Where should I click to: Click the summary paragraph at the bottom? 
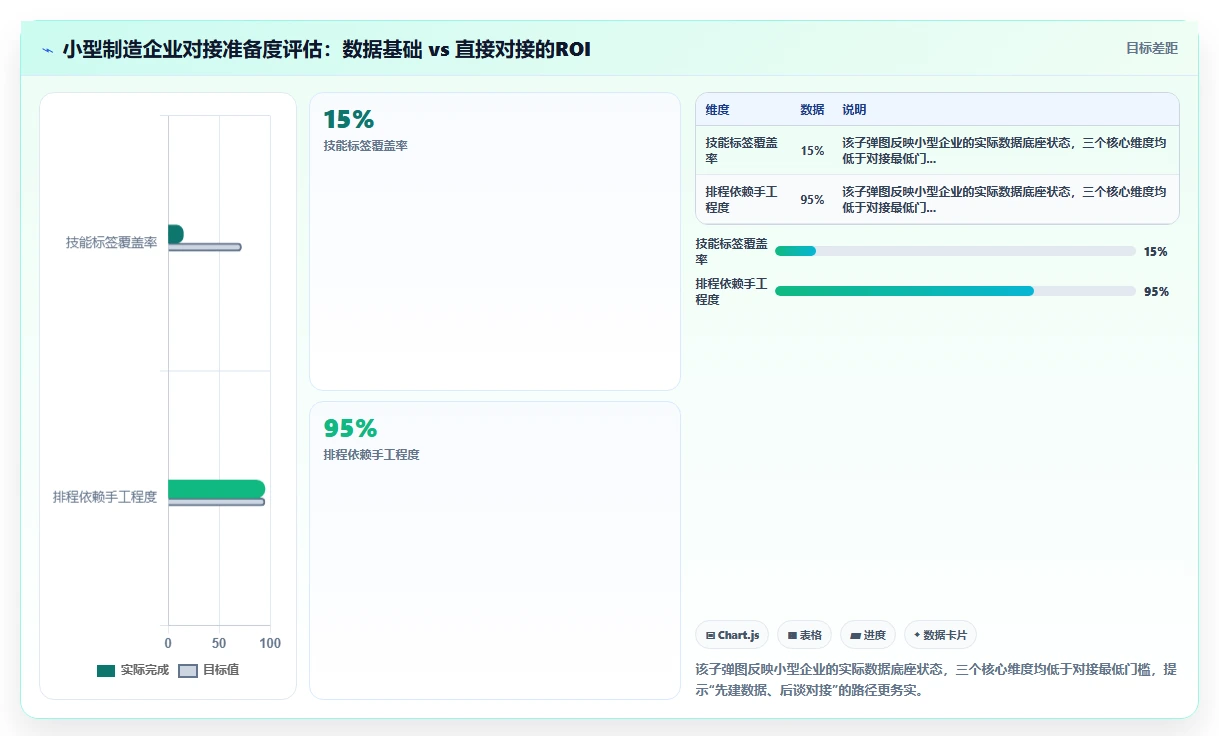(x=935, y=680)
